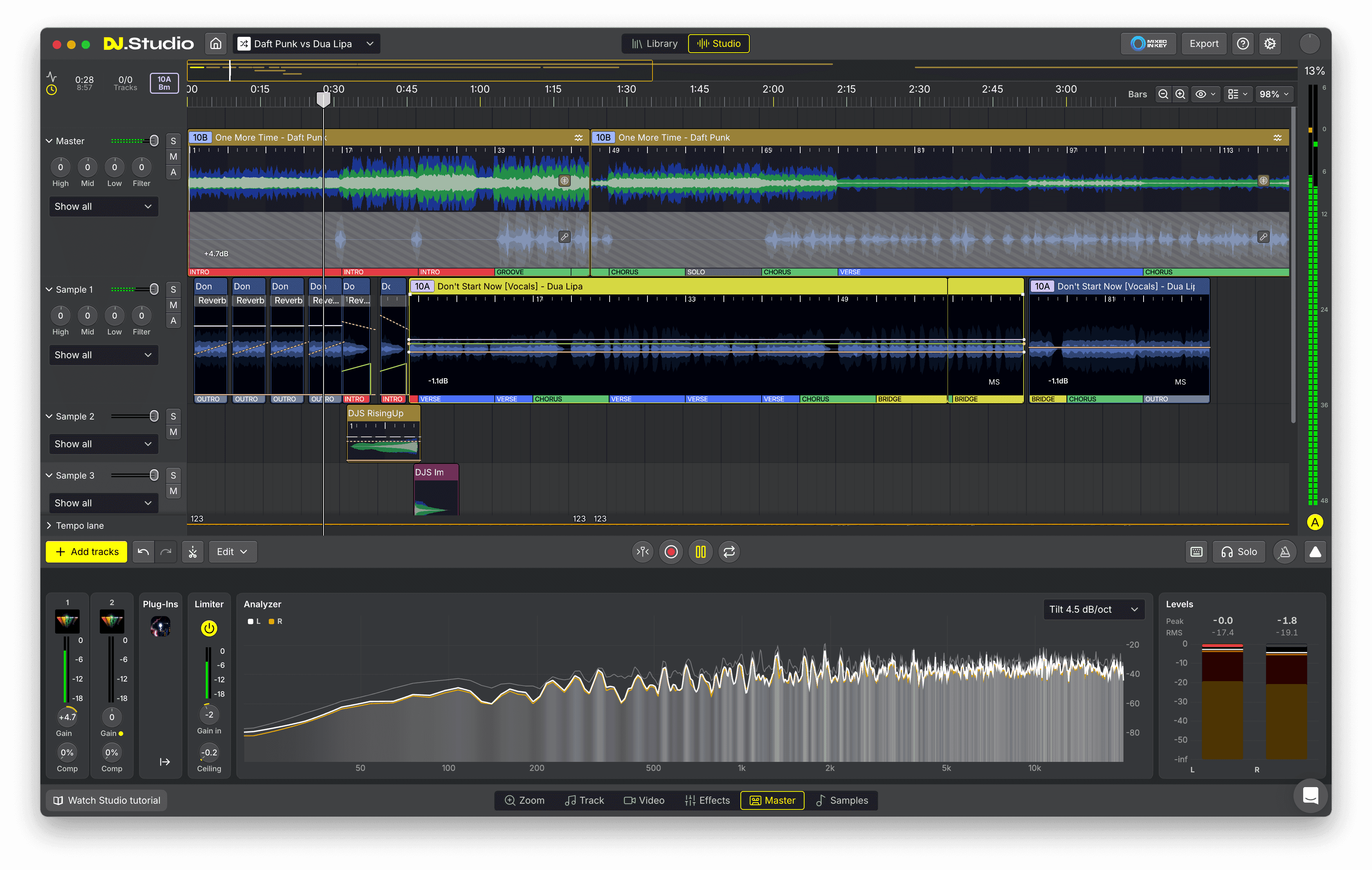Mute the Sample 3 track

(173, 491)
